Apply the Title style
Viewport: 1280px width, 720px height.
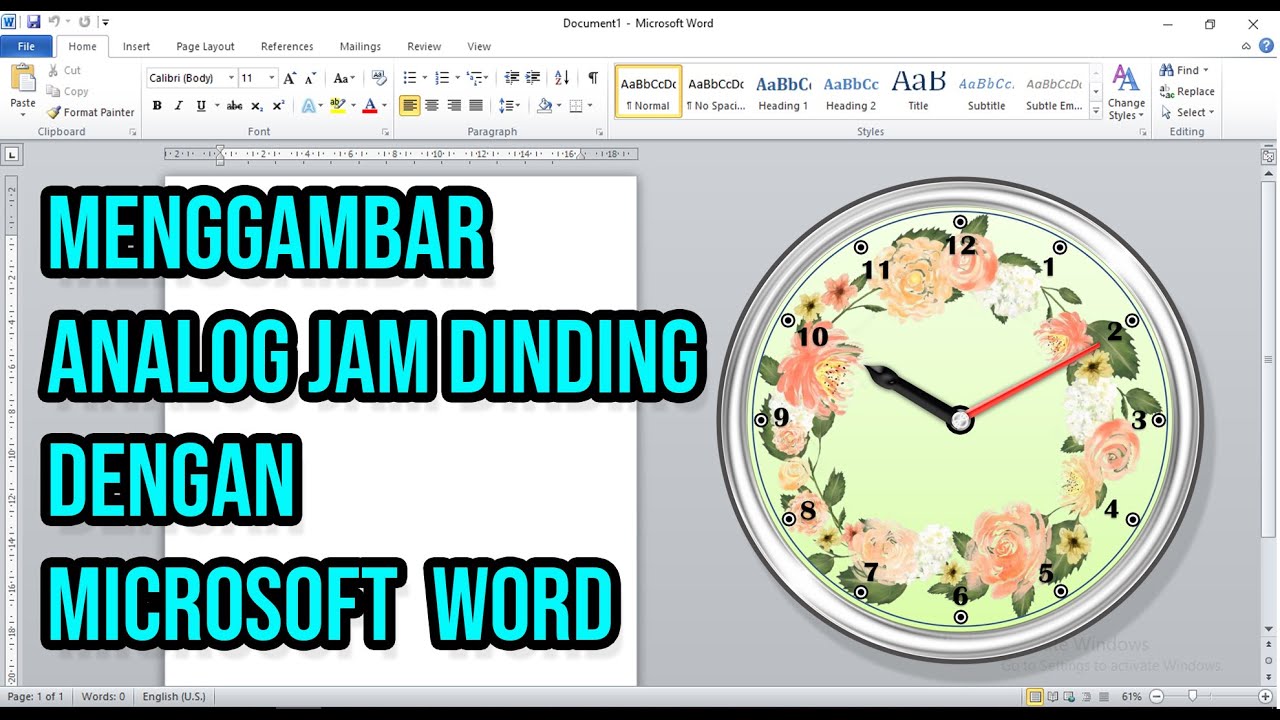point(918,92)
